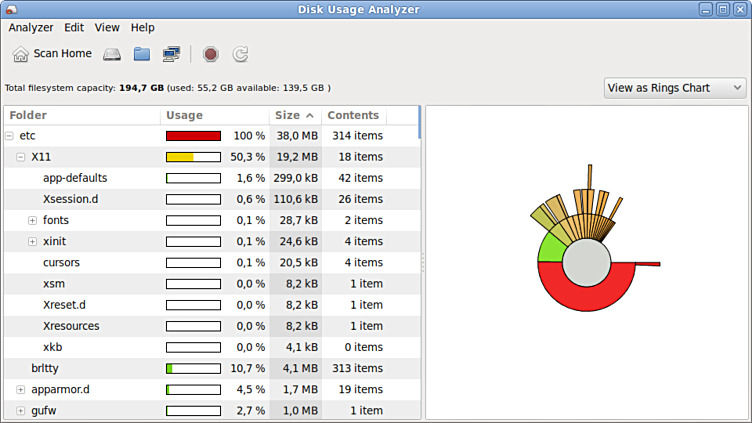Screen dimensions: 752x423
Task: Click the folder list vertical scrollbar
Action: click(419, 122)
